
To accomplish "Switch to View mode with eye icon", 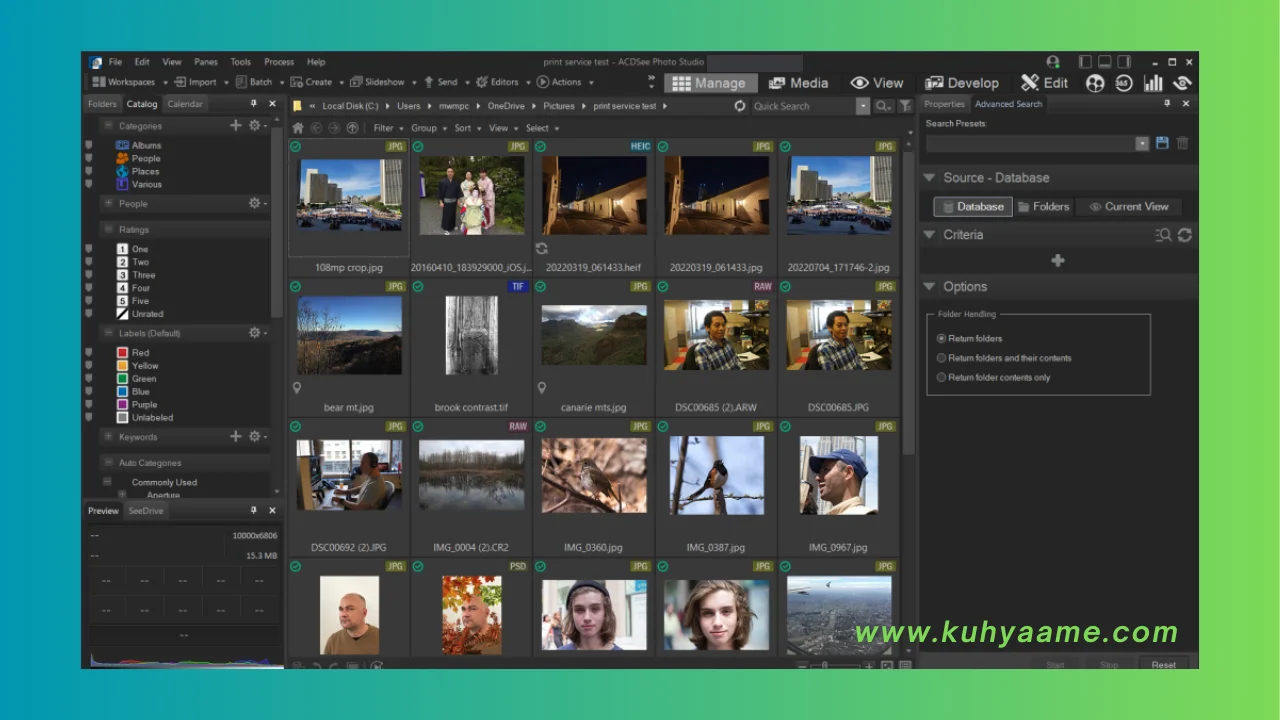I will (x=877, y=83).
